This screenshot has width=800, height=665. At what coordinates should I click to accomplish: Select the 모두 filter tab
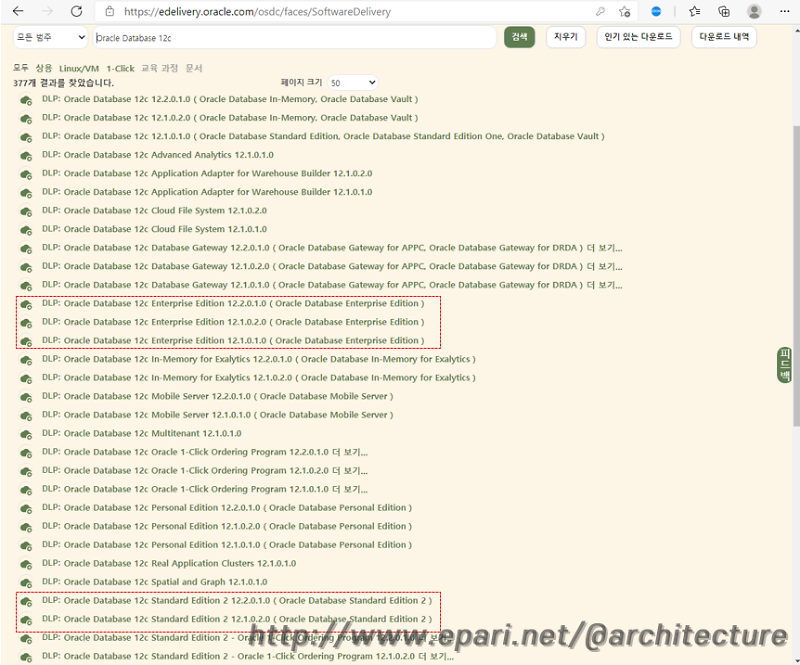pos(20,68)
